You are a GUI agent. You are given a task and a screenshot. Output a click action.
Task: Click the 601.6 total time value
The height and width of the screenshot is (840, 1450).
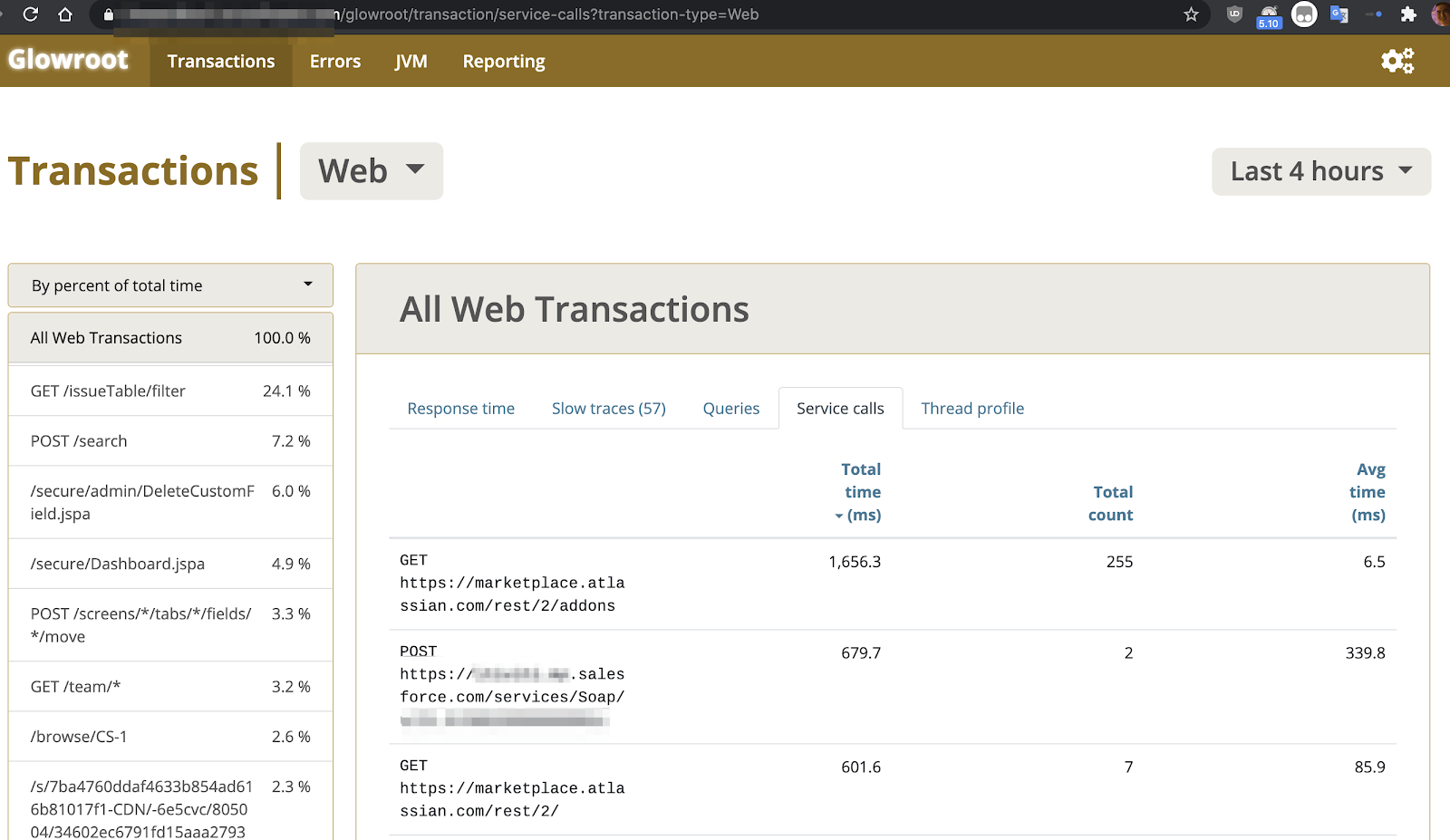[861, 768]
